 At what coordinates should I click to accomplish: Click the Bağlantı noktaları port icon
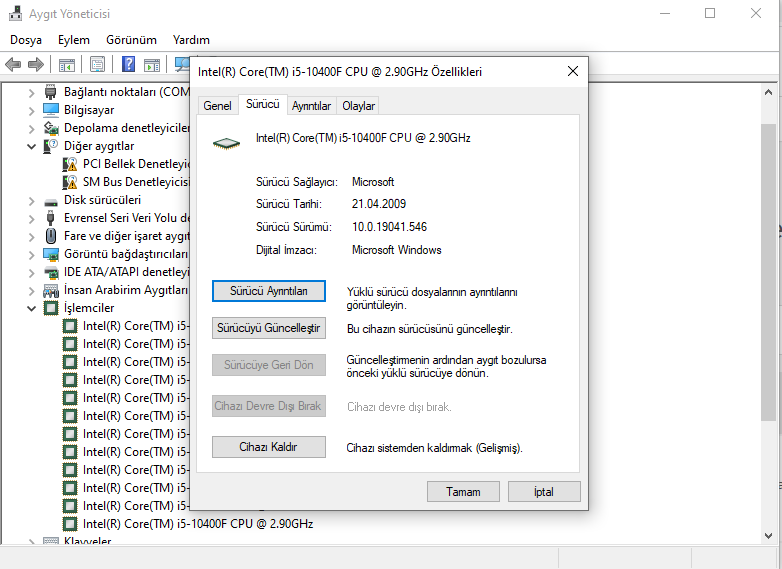click(50, 92)
